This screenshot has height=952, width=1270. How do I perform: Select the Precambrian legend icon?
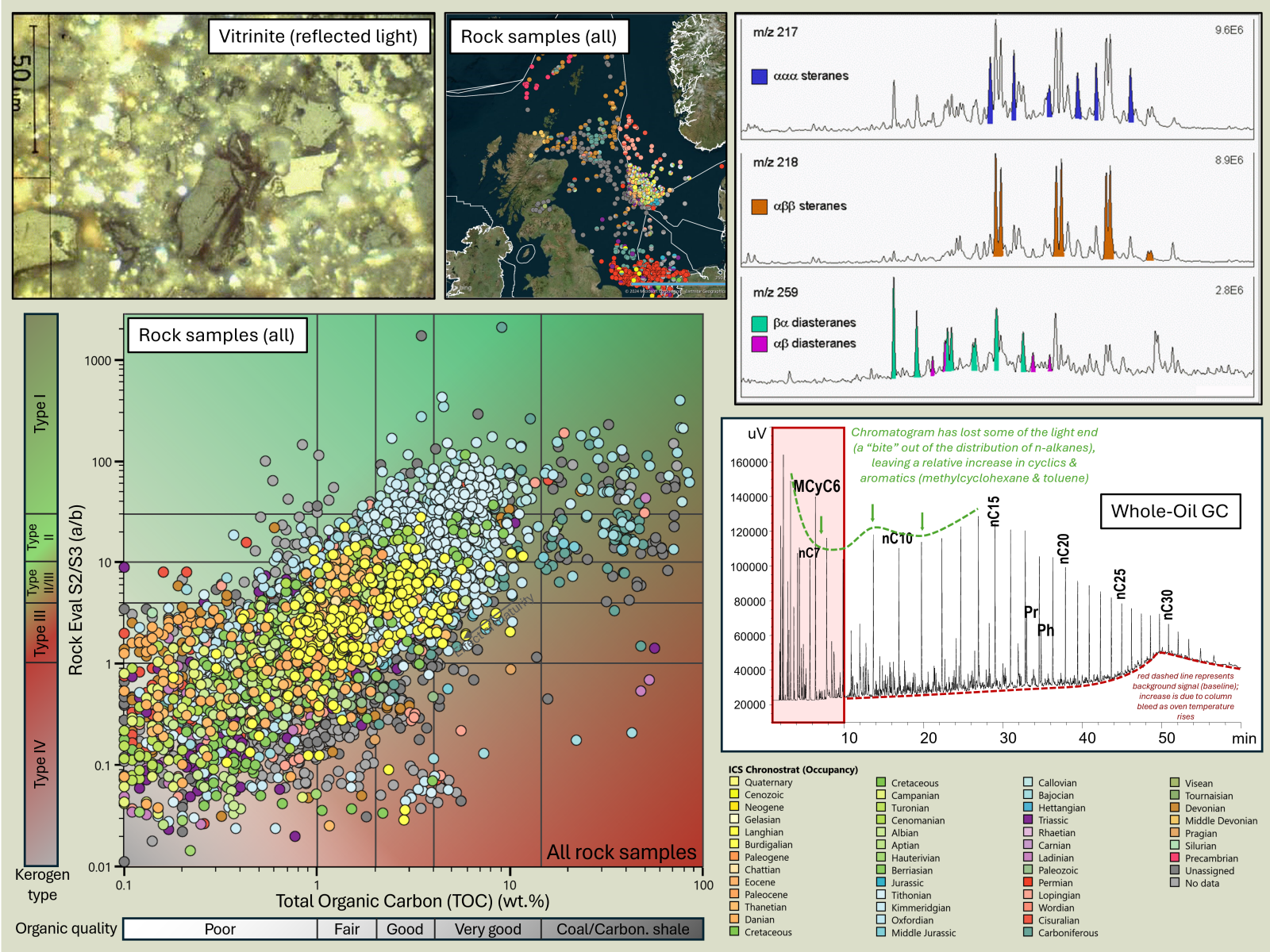[1175, 858]
